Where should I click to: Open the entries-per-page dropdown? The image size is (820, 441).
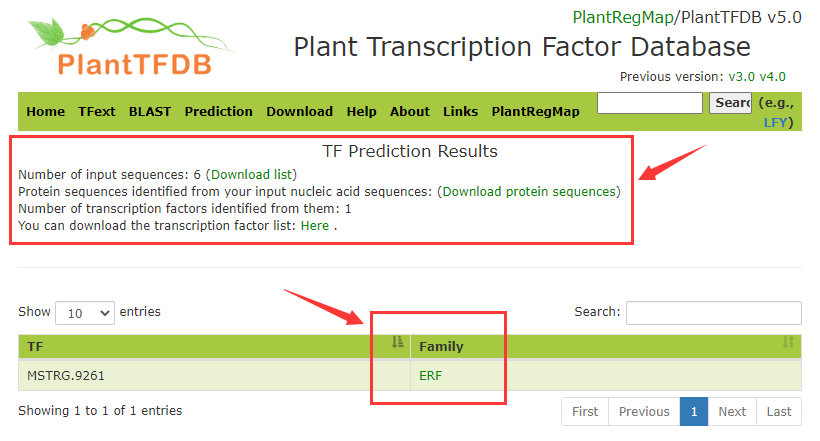pyautogui.click(x=85, y=313)
